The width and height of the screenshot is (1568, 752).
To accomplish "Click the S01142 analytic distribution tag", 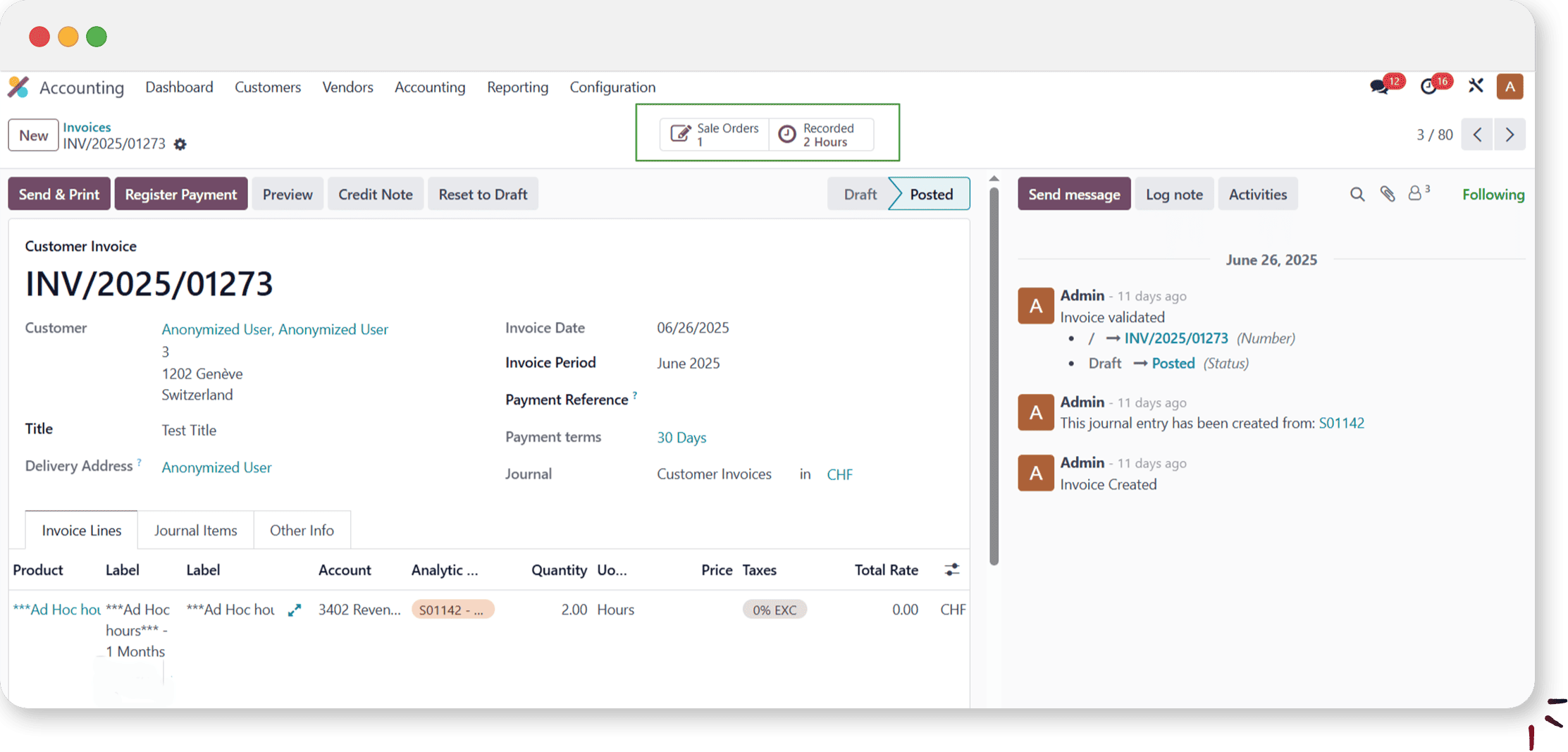I will pyautogui.click(x=452, y=610).
